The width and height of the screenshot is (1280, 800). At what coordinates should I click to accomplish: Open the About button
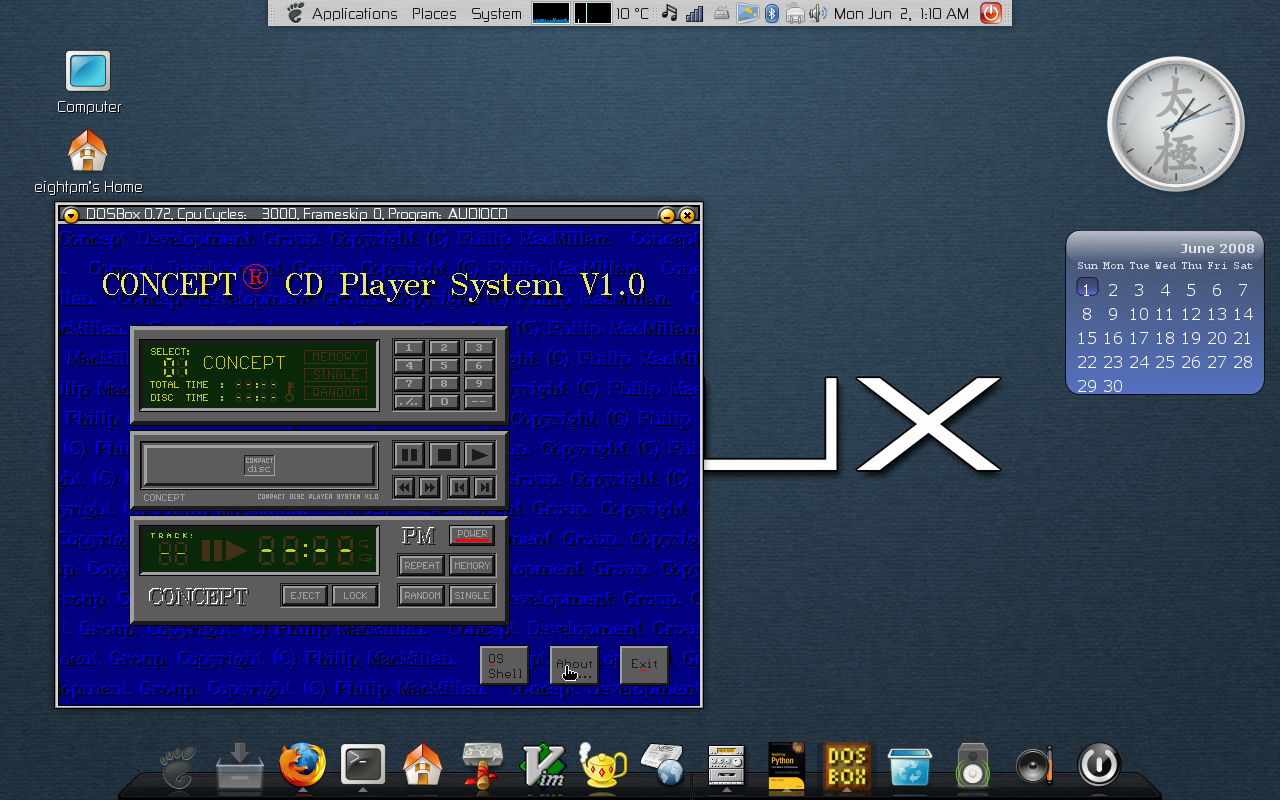(574, 666)
